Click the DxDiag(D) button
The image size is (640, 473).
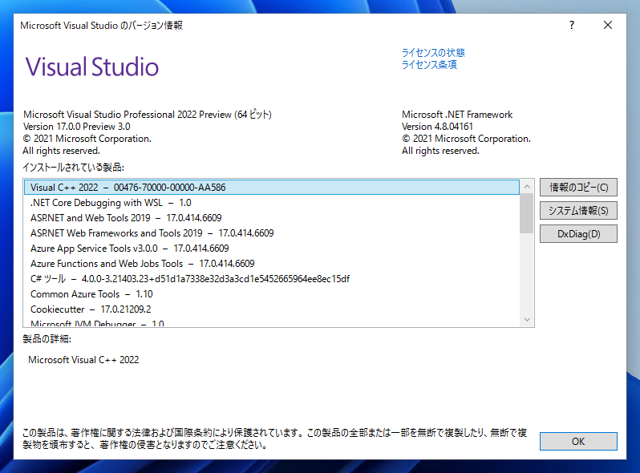tap(578, 234)
